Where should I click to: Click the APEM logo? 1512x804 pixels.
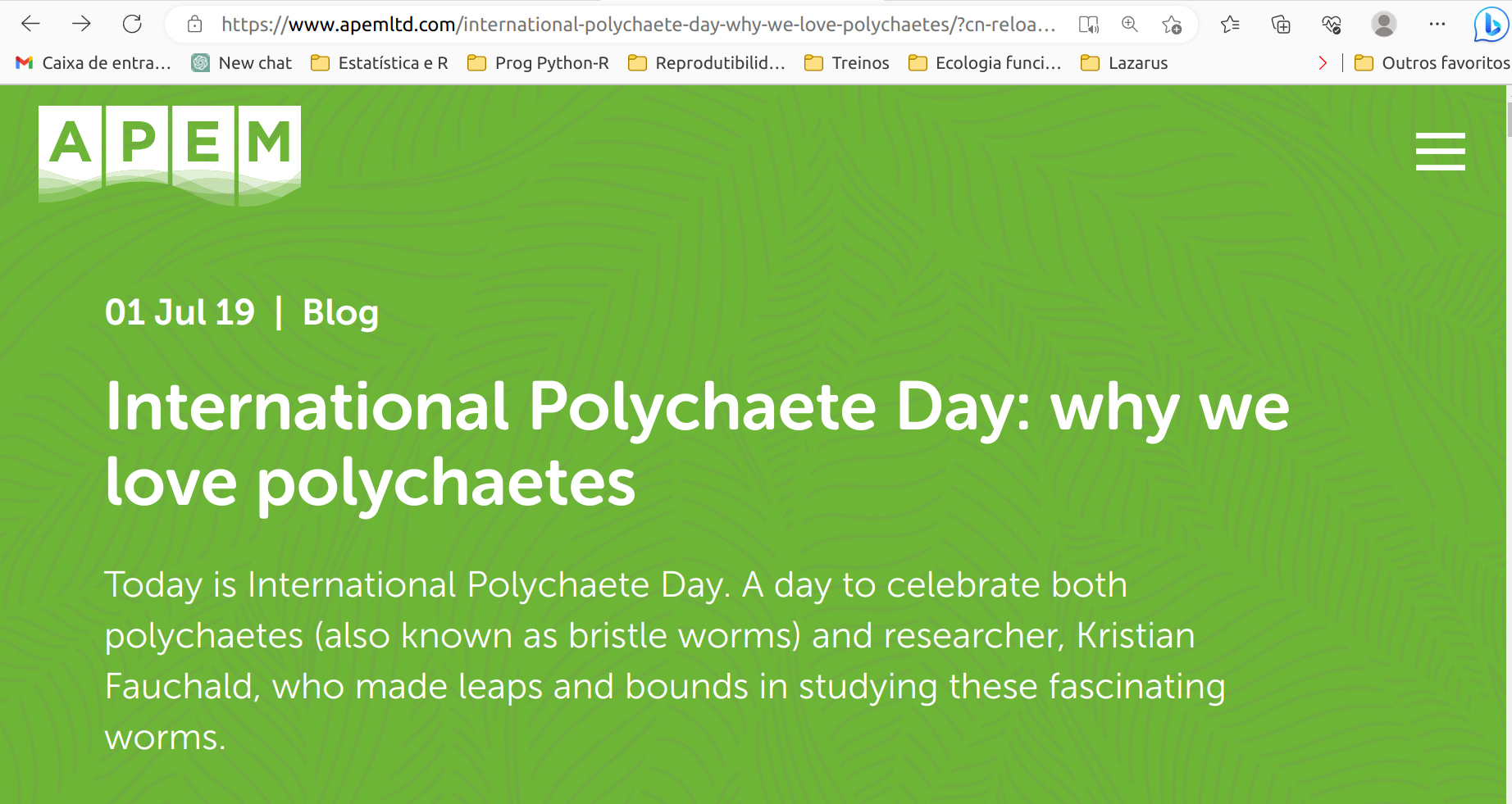pyautogui.click(x=170, y=154)
